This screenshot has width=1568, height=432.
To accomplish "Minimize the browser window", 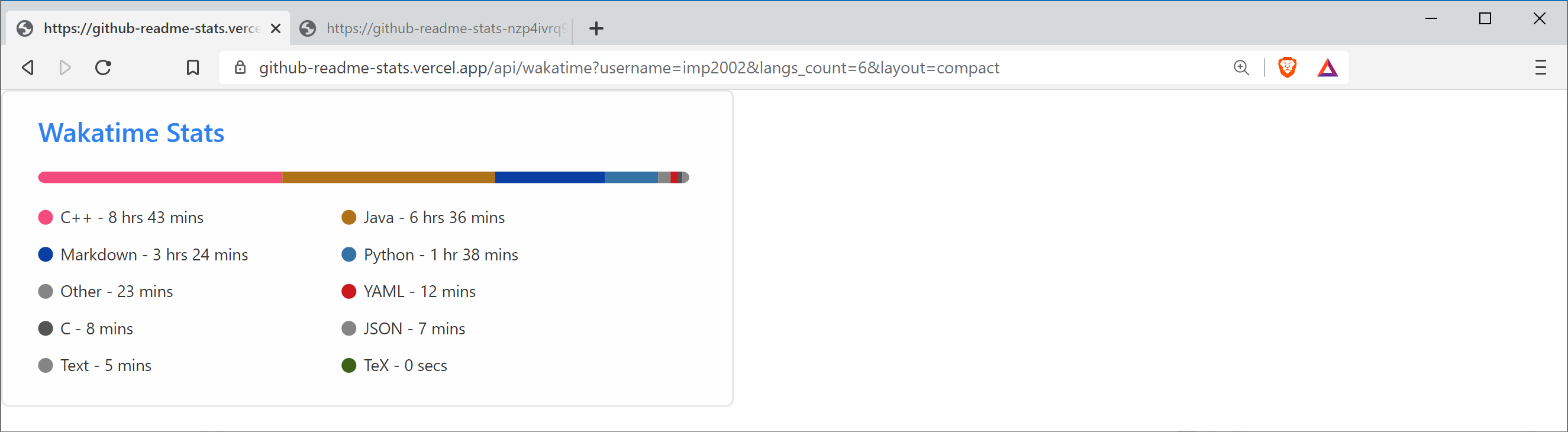I will (x=1432, y=18).
